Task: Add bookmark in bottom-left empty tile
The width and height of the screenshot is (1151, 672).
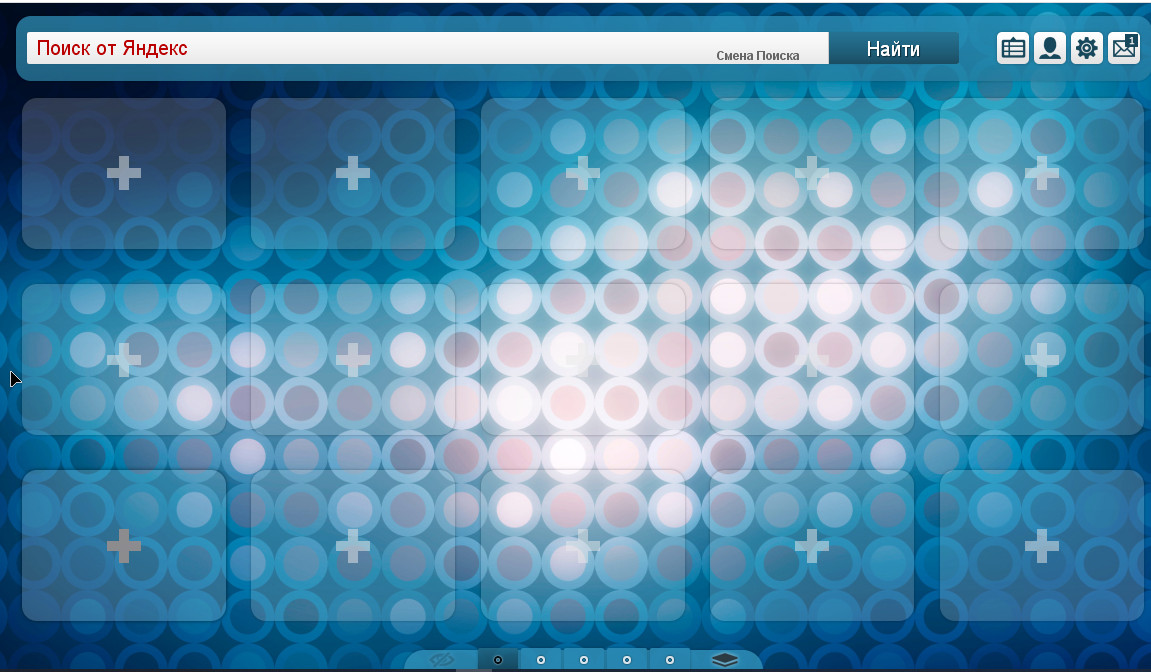Action: [124, 546]
